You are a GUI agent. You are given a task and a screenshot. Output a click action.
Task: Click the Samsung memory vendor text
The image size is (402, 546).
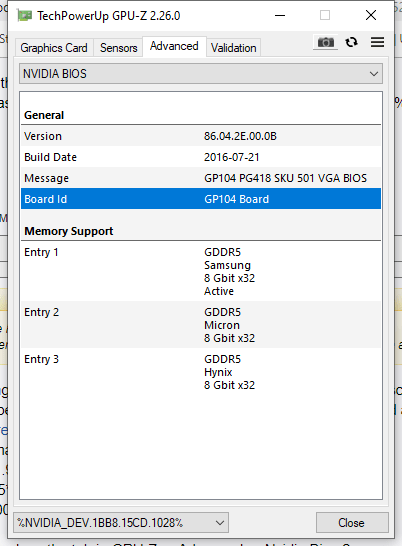coord(227,265)
